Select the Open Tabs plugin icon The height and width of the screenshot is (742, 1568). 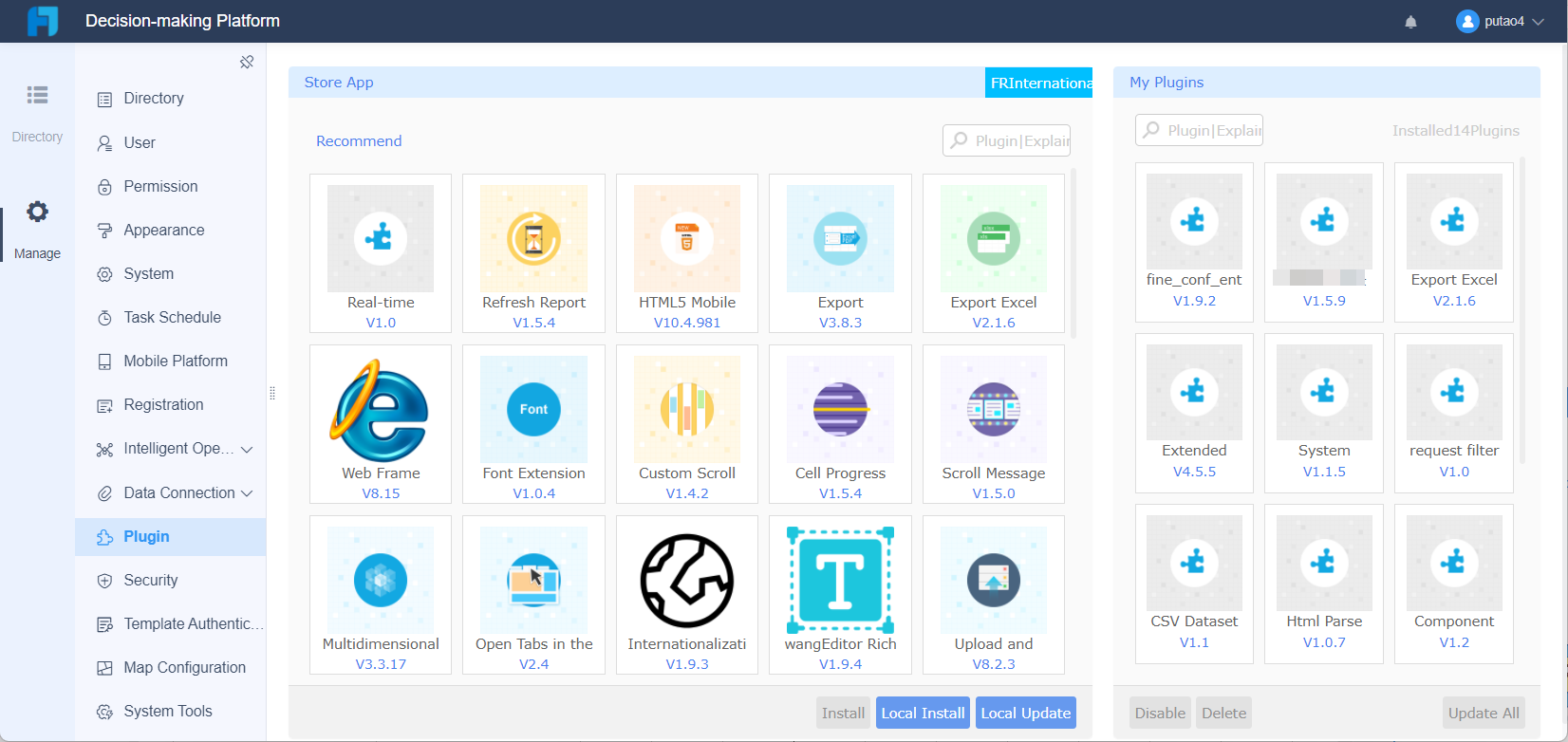[x=533, y=580]
